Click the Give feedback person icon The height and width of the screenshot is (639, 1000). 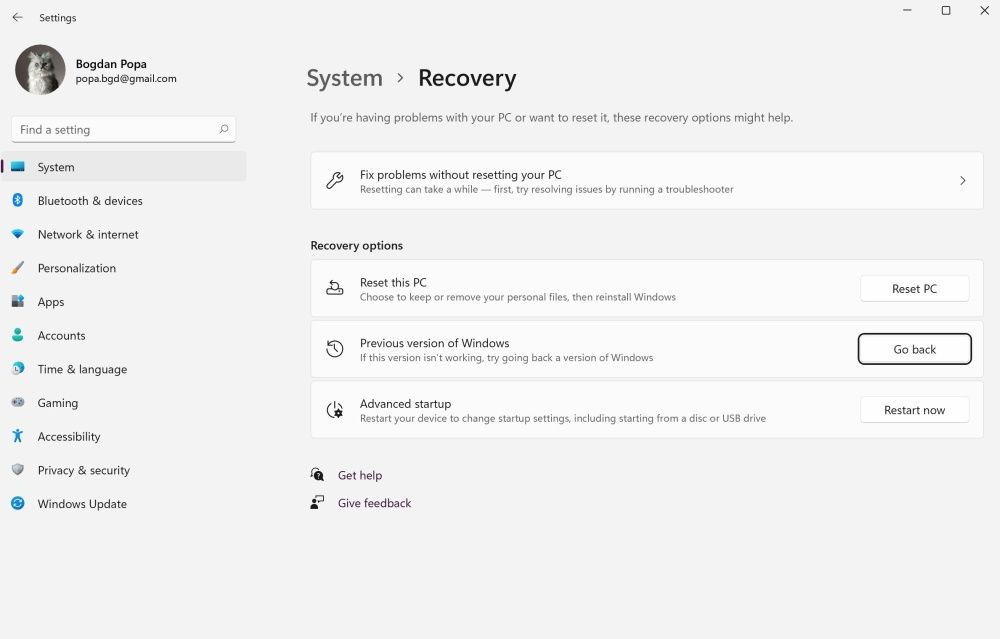(x=317, y=503)
